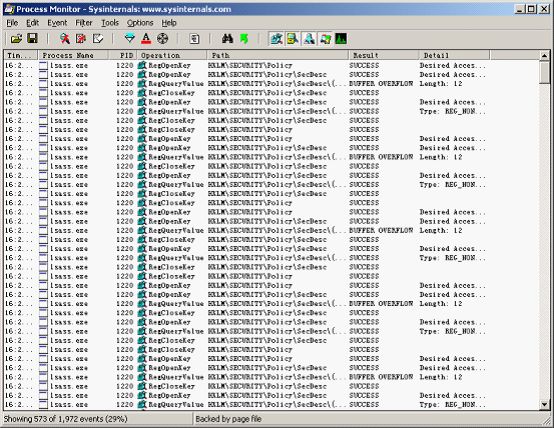
Task: Click the green Jump To Object icon
Action: [244, 39]
